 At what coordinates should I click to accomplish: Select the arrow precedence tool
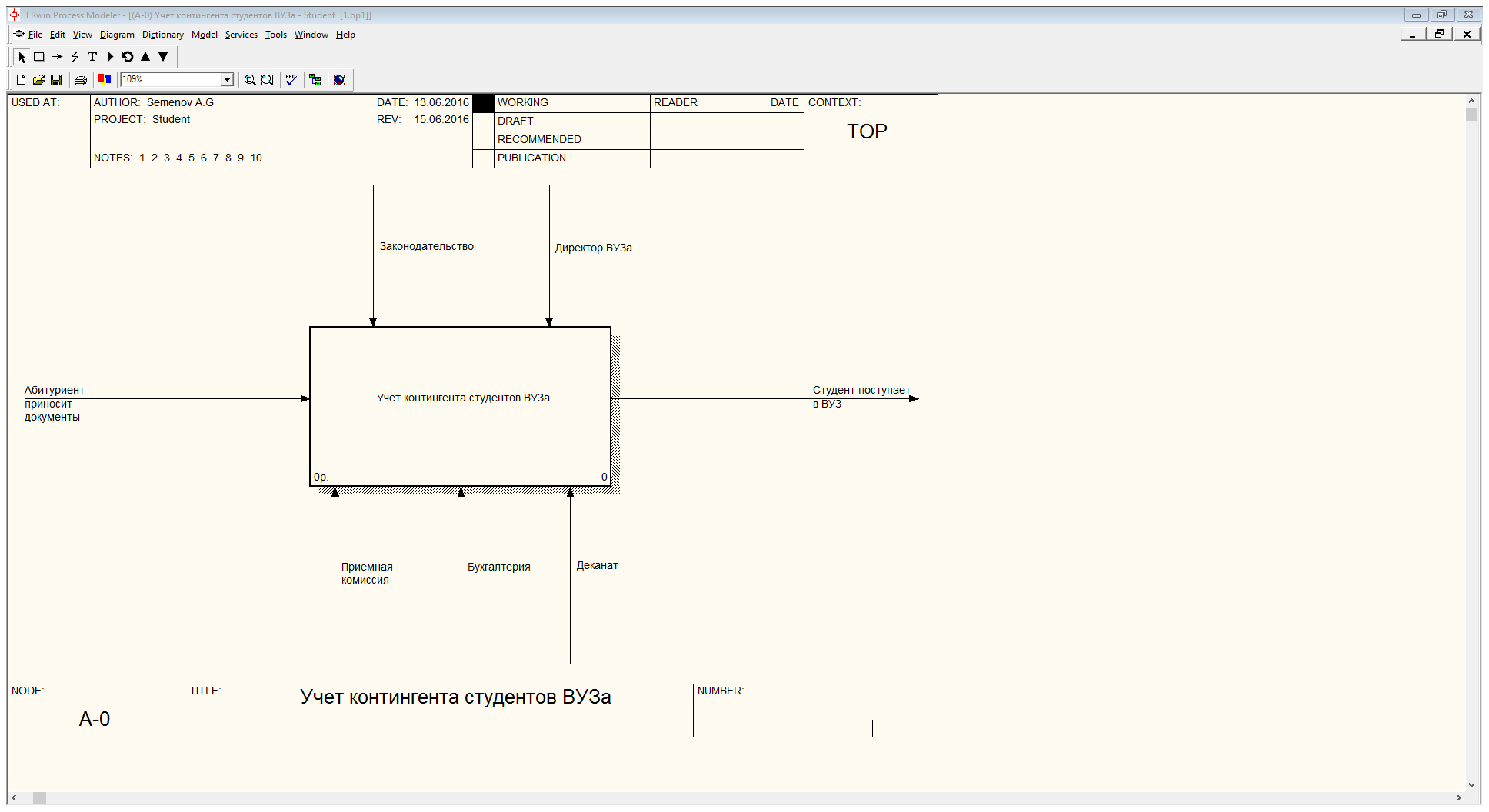57,57
